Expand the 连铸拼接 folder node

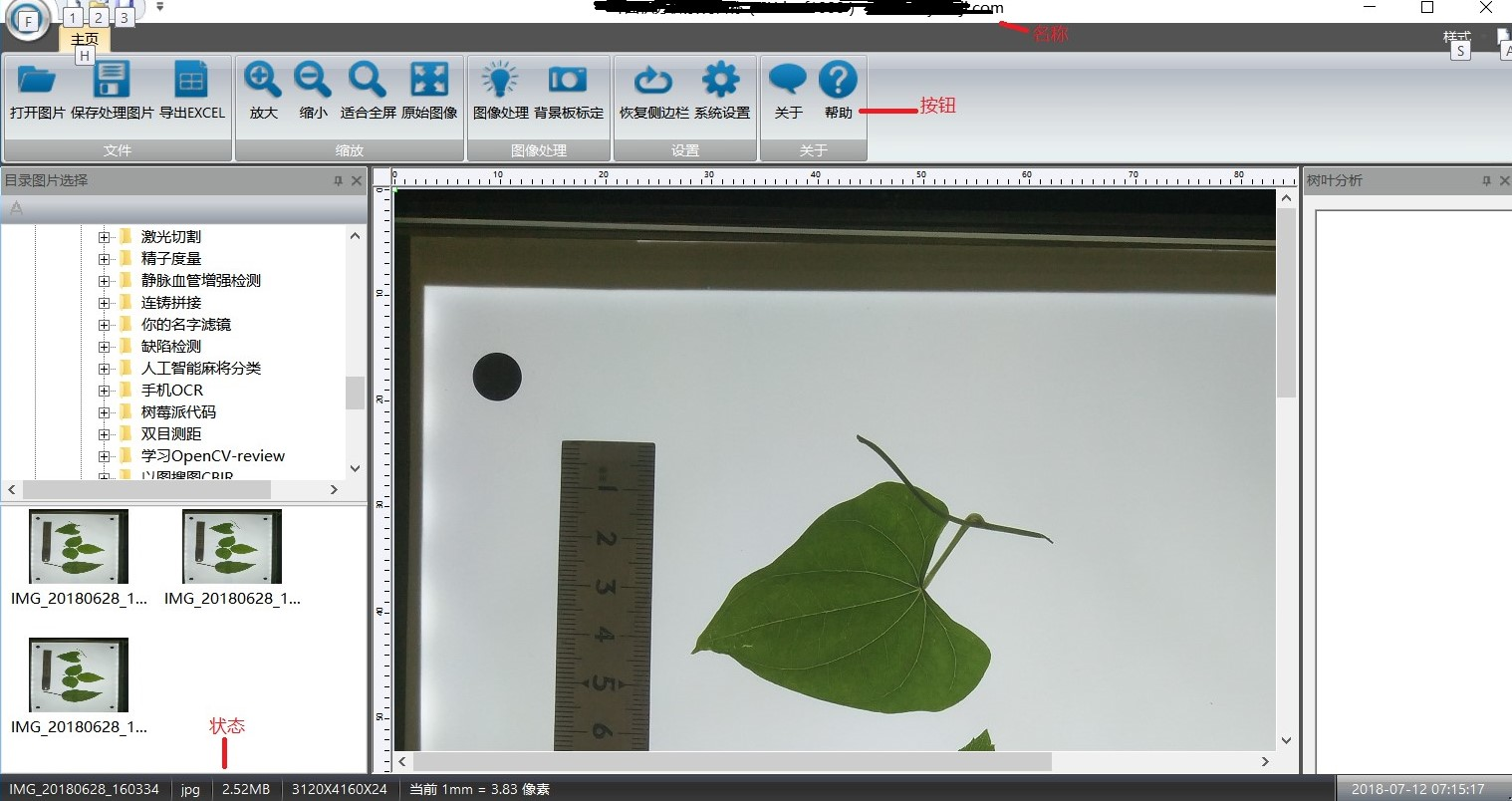(104, 303)
